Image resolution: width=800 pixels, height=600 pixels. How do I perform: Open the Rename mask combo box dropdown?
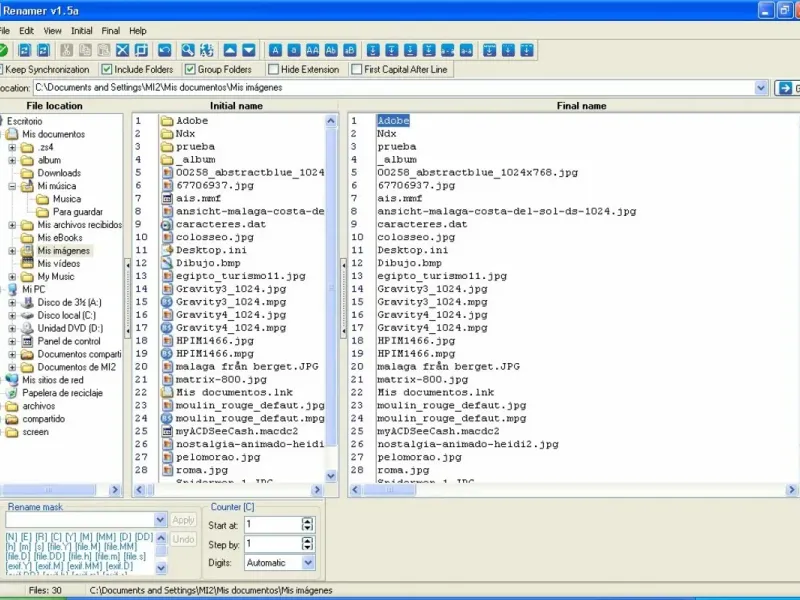tap(160, 520)
